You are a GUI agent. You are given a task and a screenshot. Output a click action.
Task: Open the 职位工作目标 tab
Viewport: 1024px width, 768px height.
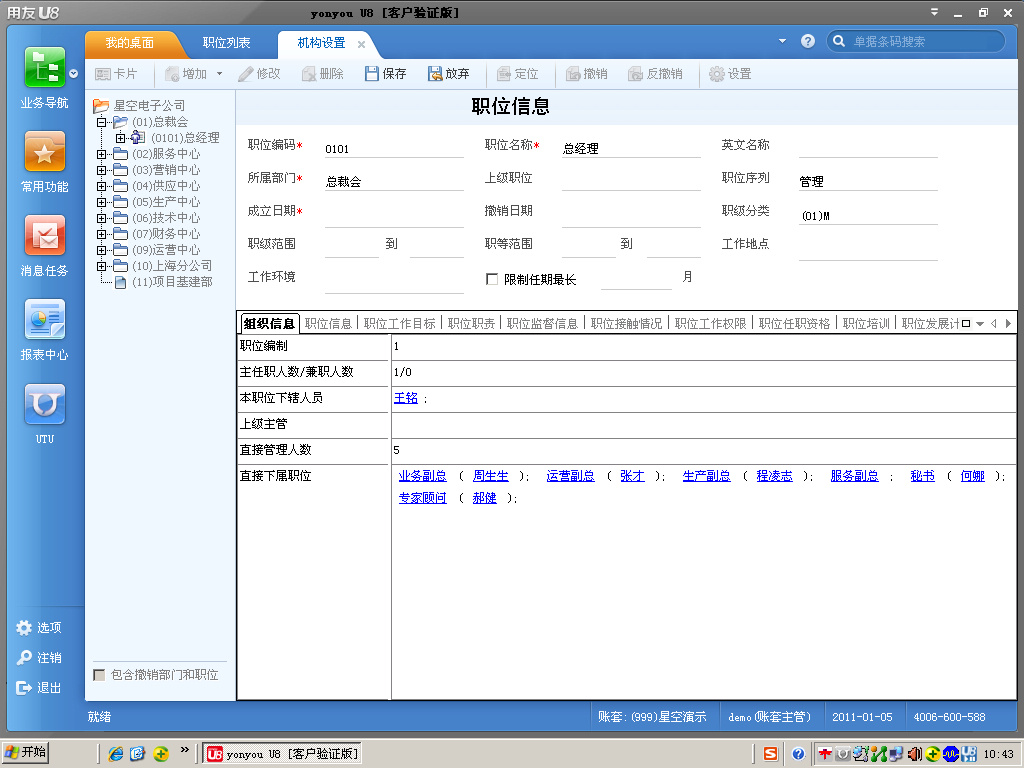pos(400,324)
